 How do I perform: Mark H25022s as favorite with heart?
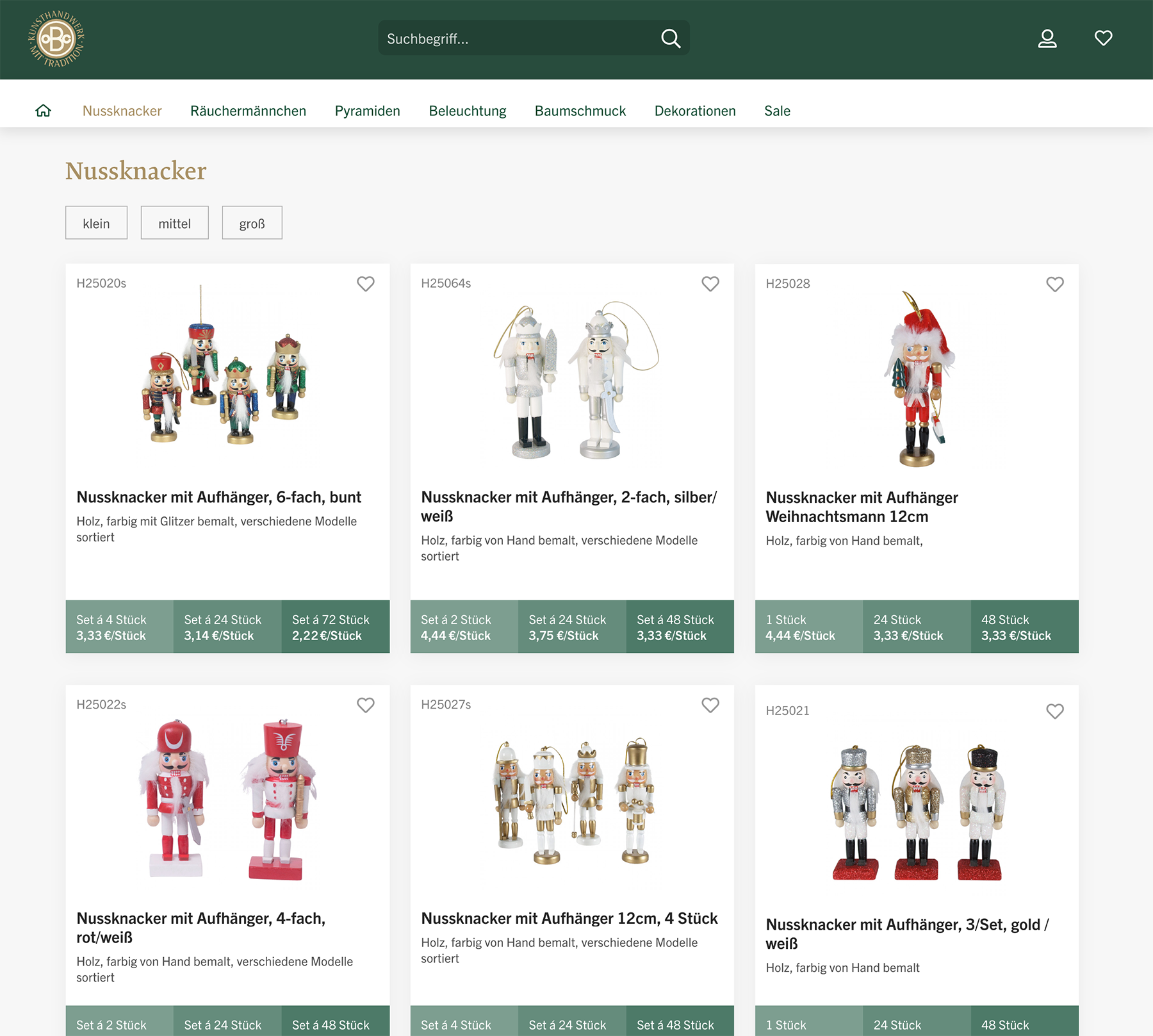[x=365, y=705]
